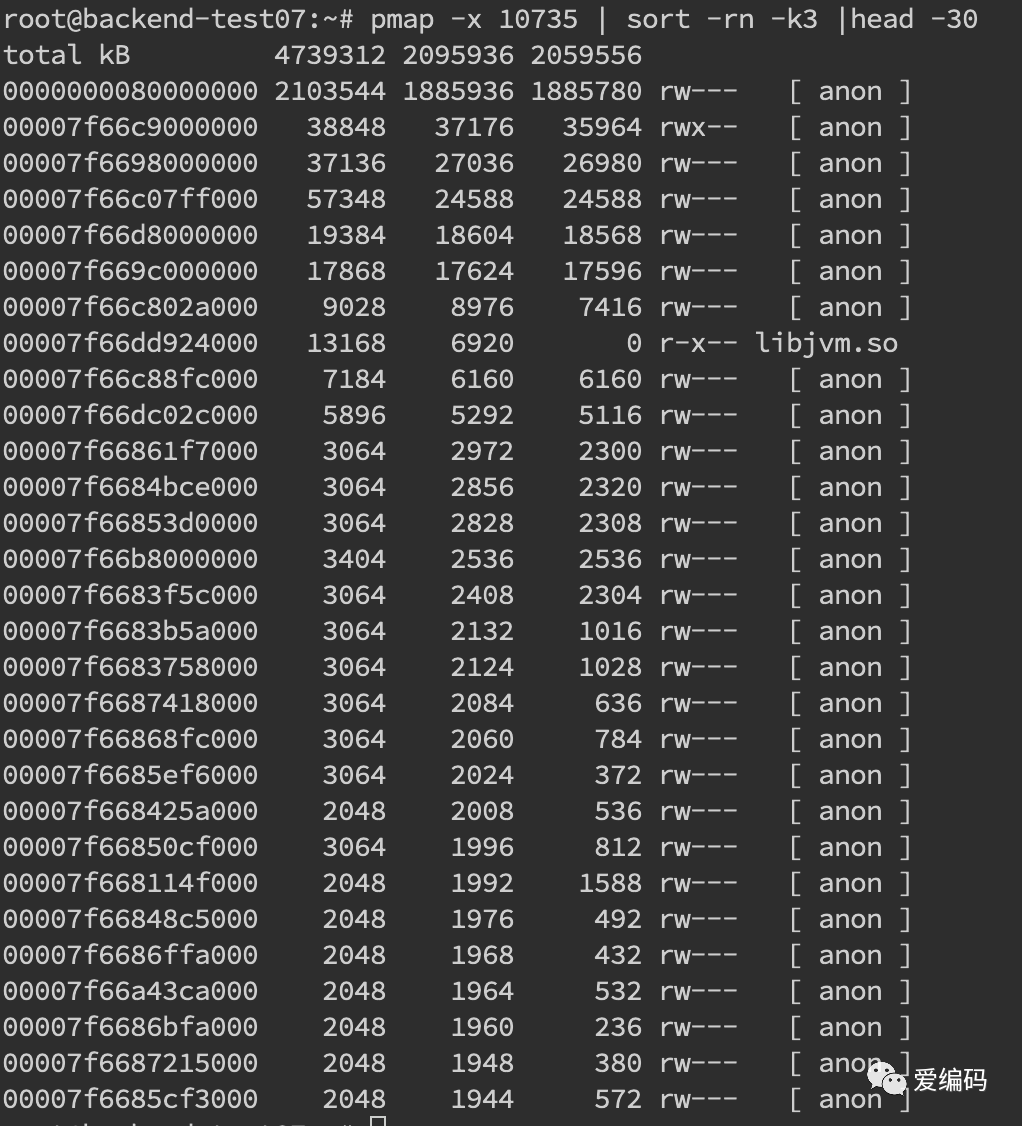The image size is (1022, 1126).
Task: Click the 57348 size value
Action: pyautogui.click(x=346, y=199)
